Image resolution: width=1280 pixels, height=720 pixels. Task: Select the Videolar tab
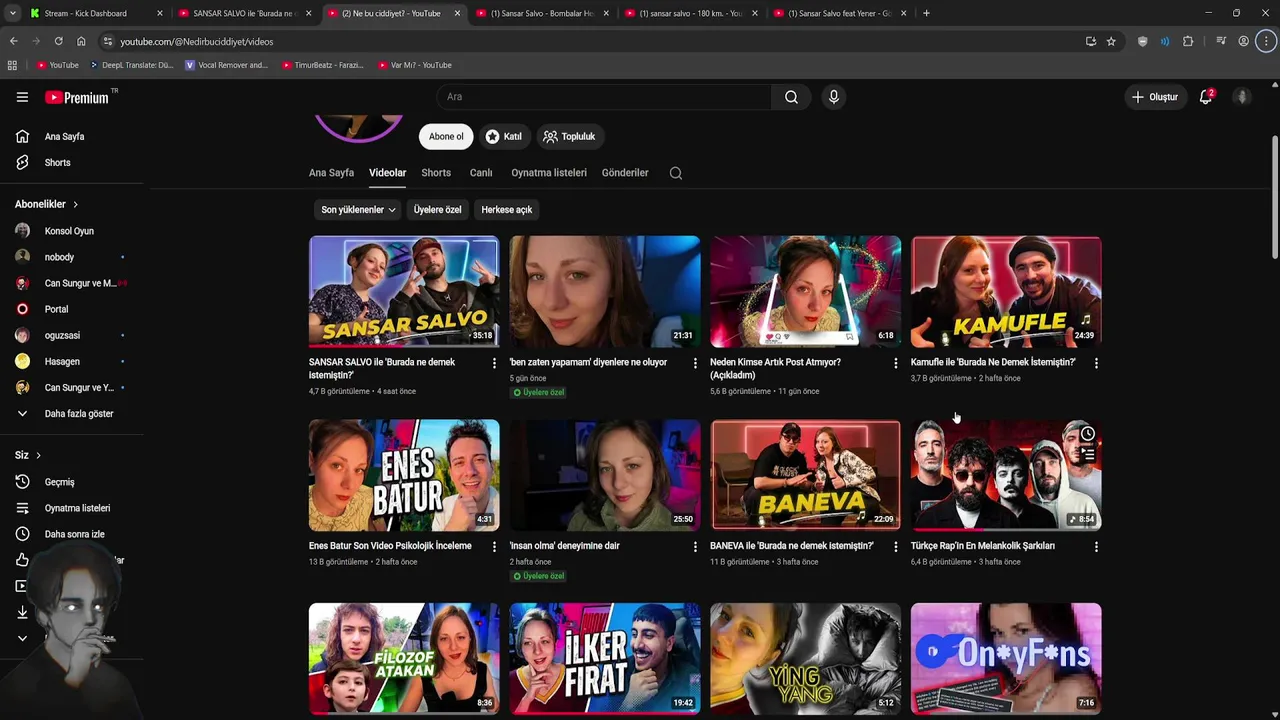[x=387, y=173]
